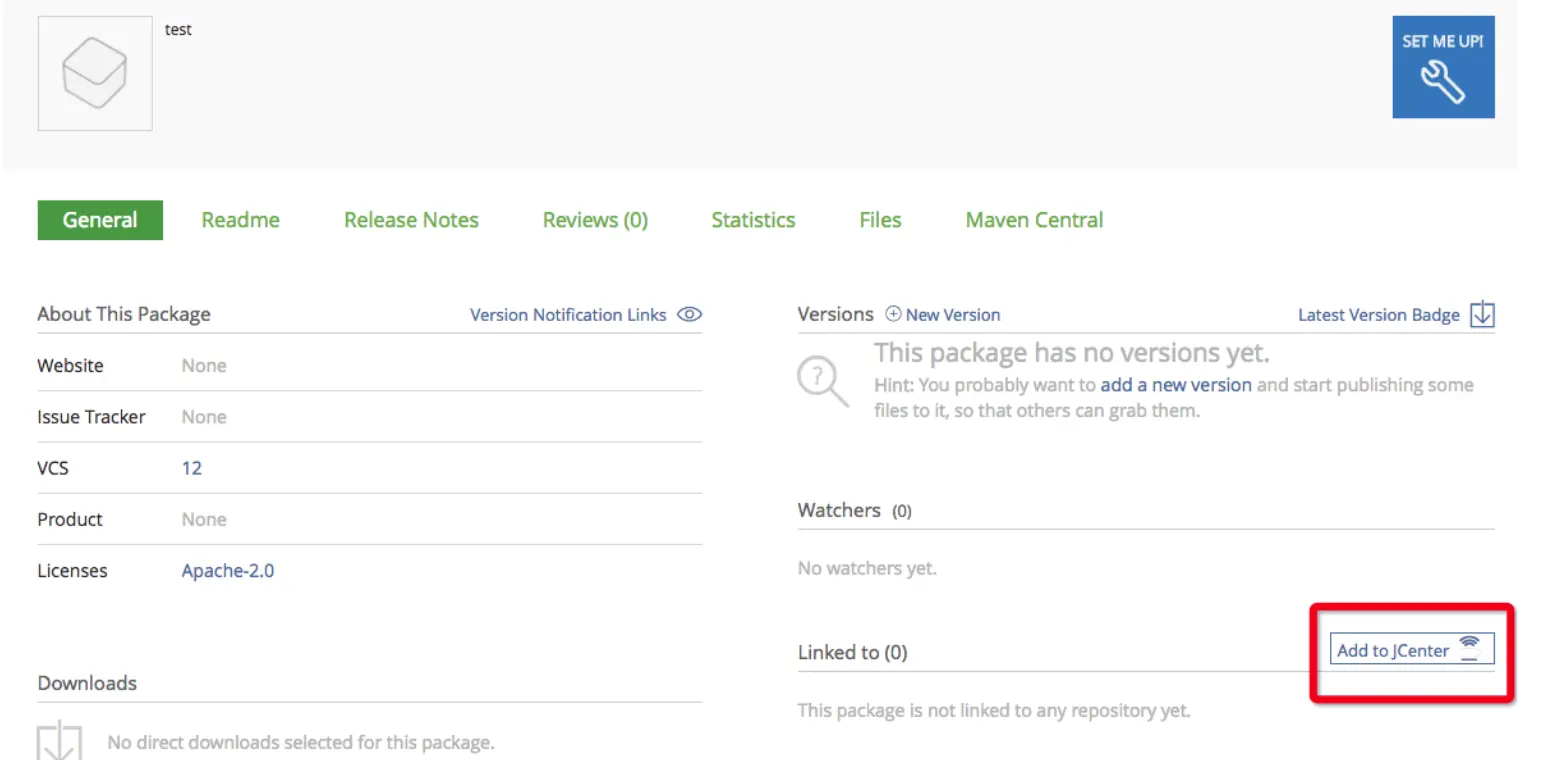This screenshot has width=1555, height=760.
Task: Click the Product value 'None'
Action: [204, 520]
